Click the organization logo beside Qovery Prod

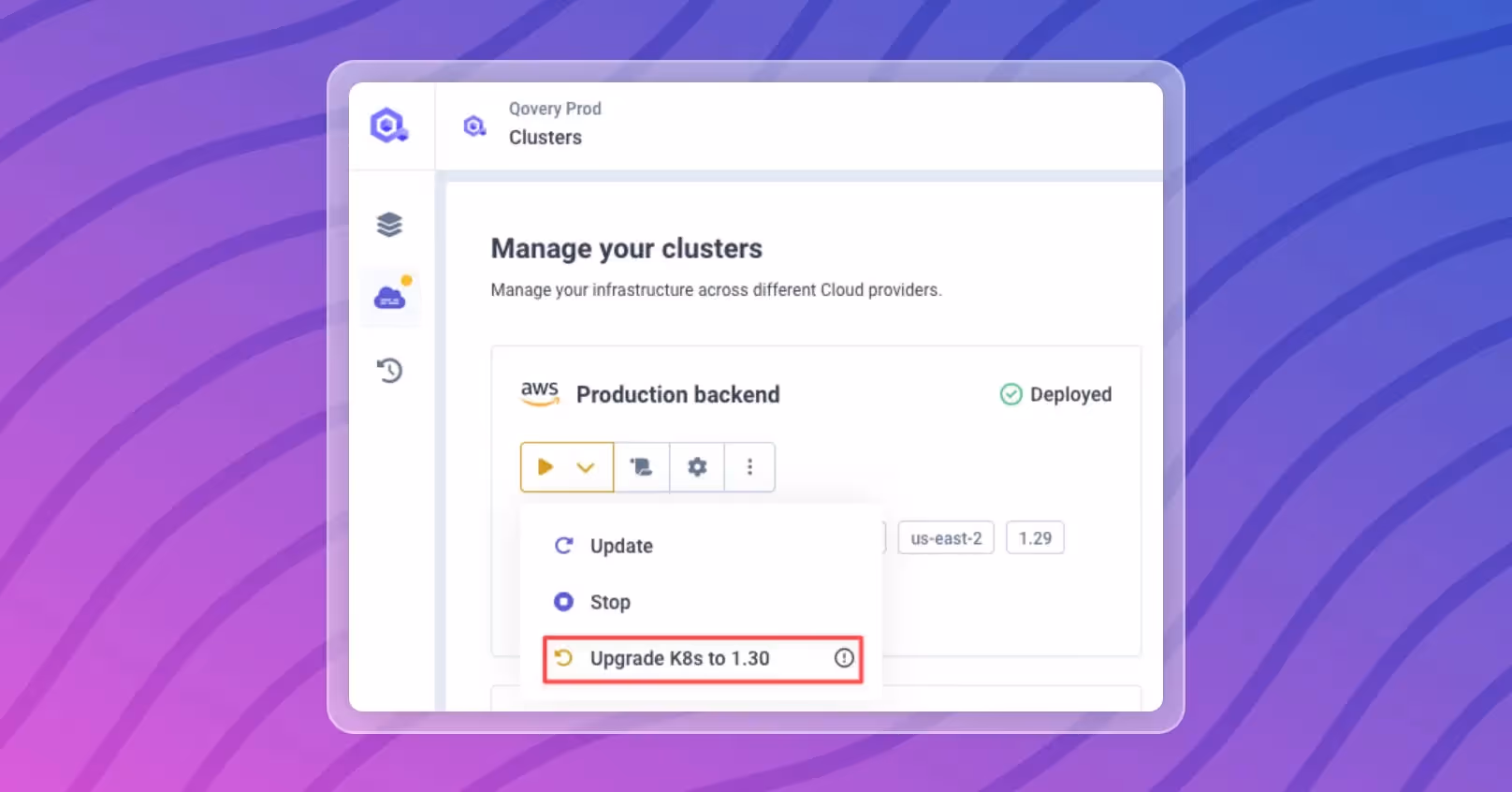click(474, 125)
